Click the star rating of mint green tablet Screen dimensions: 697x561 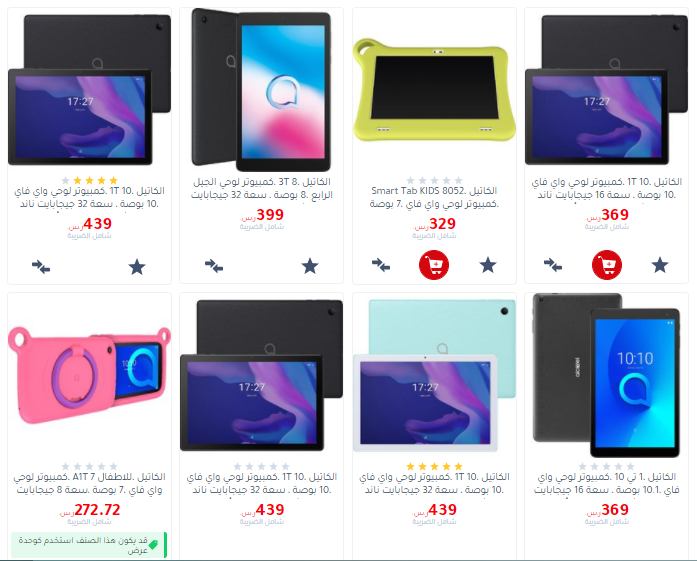click(x=434, y=466)
